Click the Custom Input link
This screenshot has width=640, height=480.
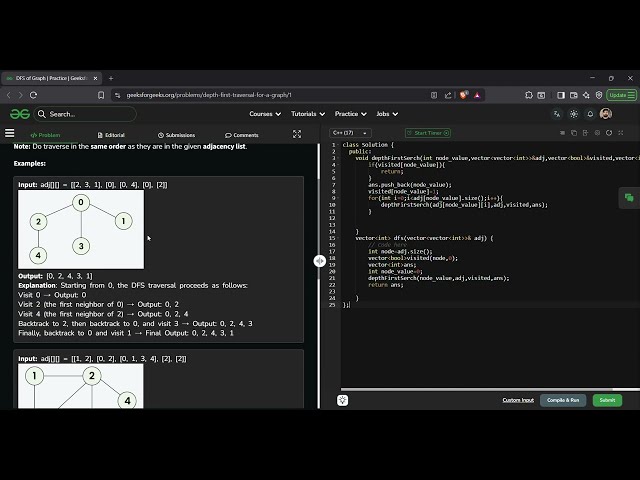tap(518, 400)
